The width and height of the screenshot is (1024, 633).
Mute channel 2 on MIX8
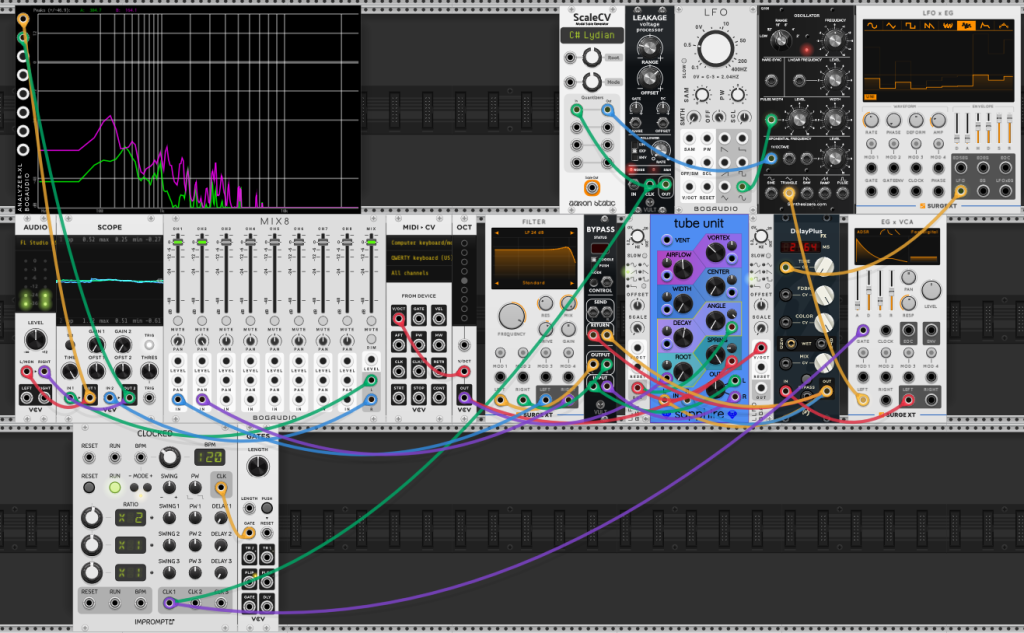click(202, 321)
